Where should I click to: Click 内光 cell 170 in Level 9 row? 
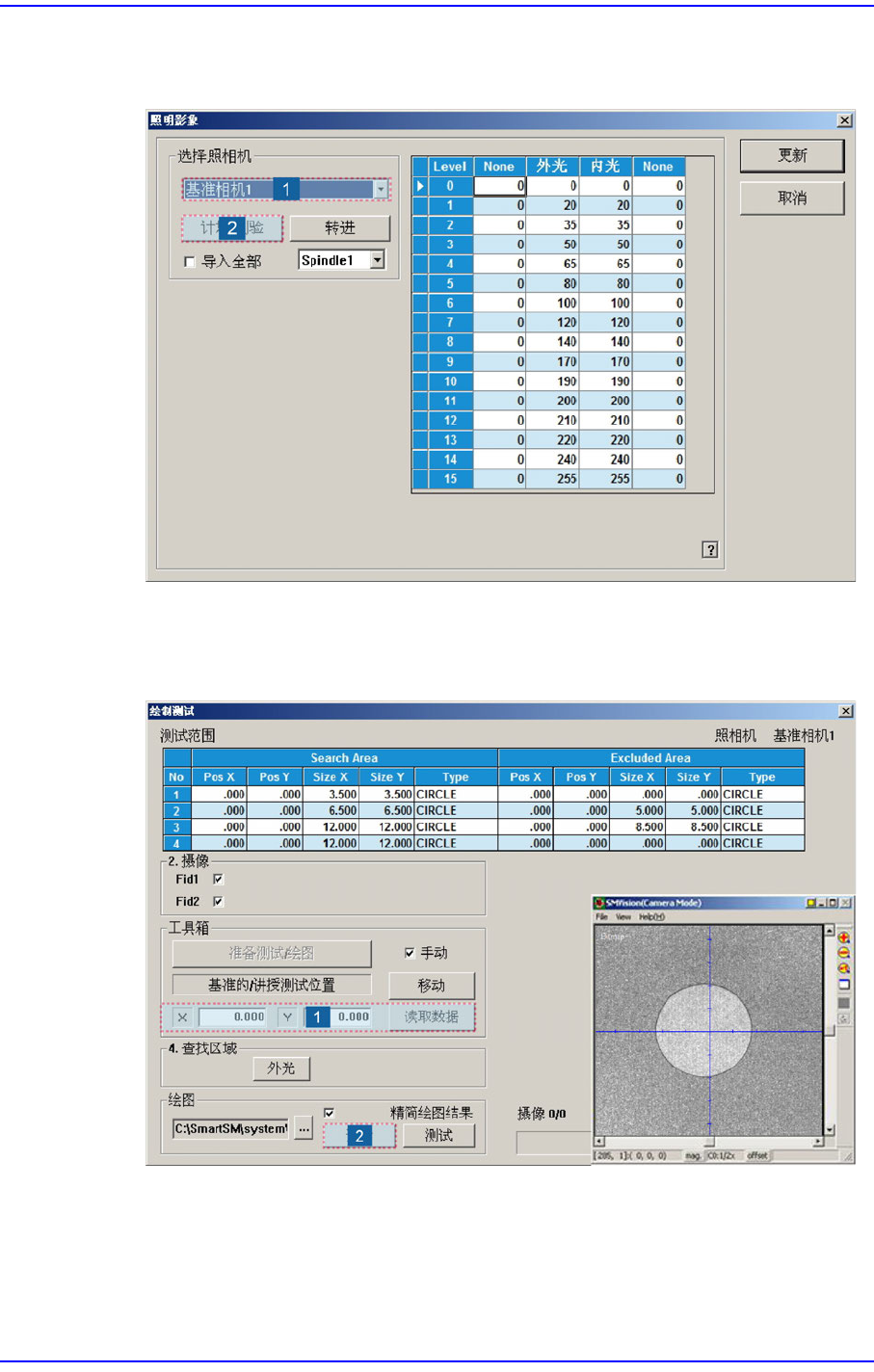605,362
